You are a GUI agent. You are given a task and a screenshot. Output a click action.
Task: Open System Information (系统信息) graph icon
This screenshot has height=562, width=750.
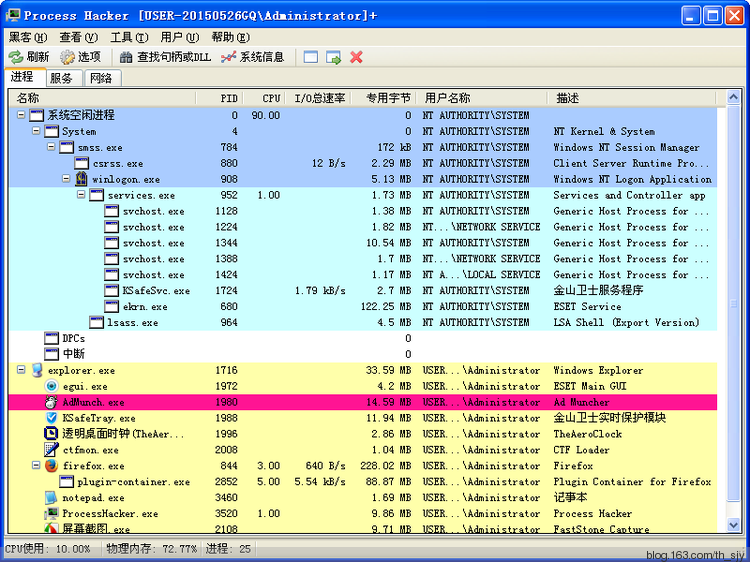(x=229, y=57)
